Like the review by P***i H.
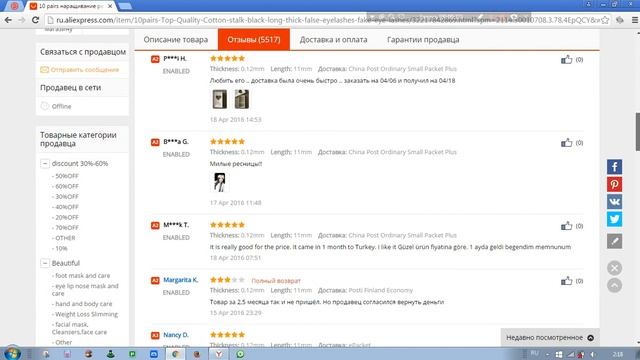Image resolution: width=640 pixels, height=360 pixels. (x=567, y=59)
